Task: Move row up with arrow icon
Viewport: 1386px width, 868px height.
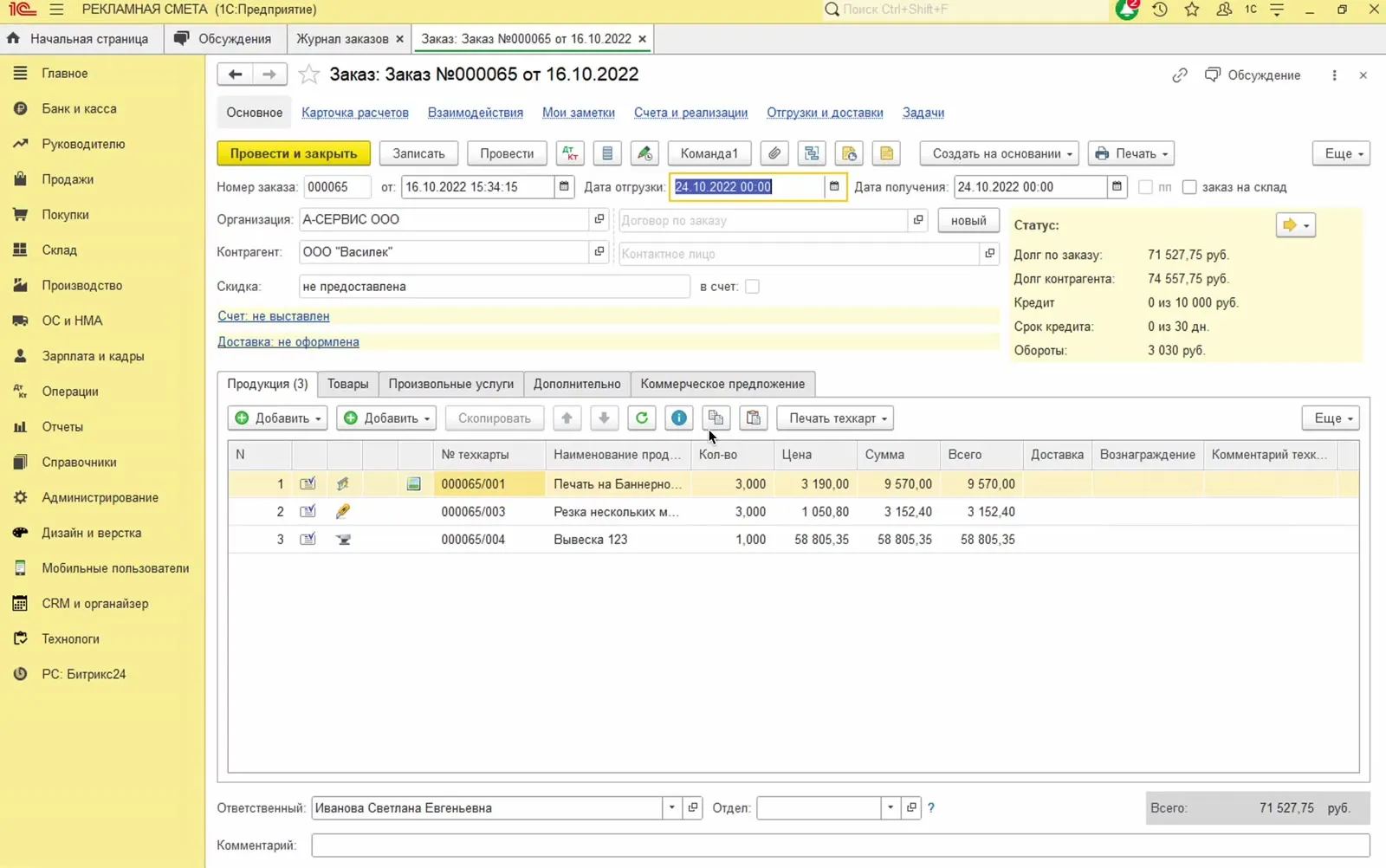Action: click(567, 418)
